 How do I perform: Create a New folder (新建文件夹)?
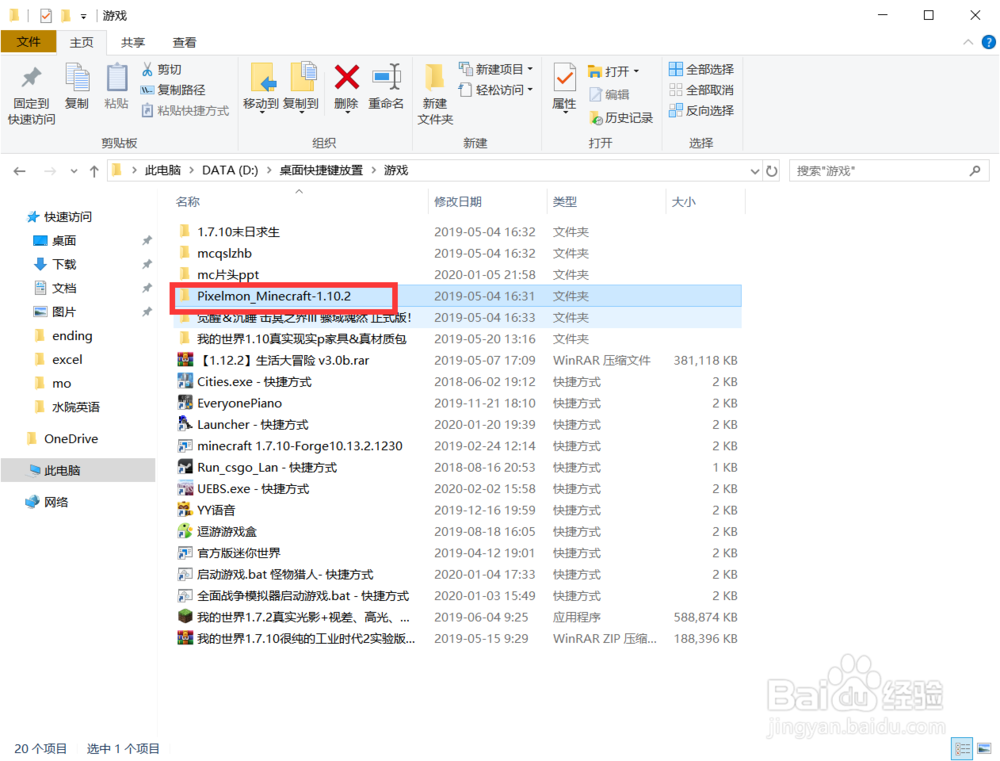pyautogui.click(x=435, y=94)
